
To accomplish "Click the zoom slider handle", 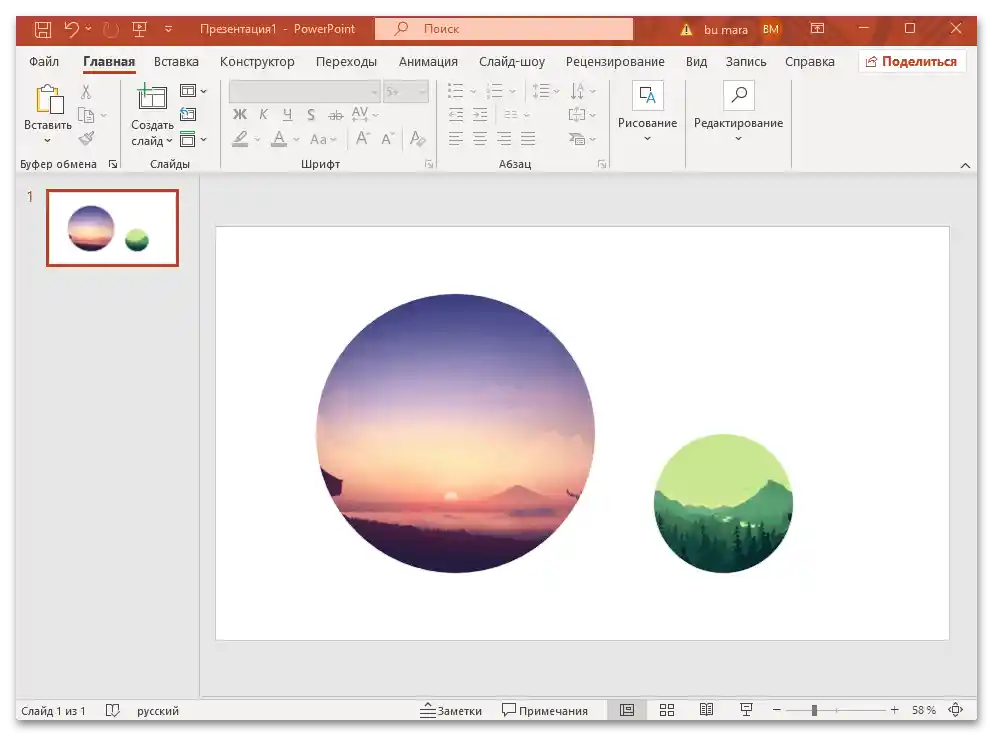I will tap(814, 710).
